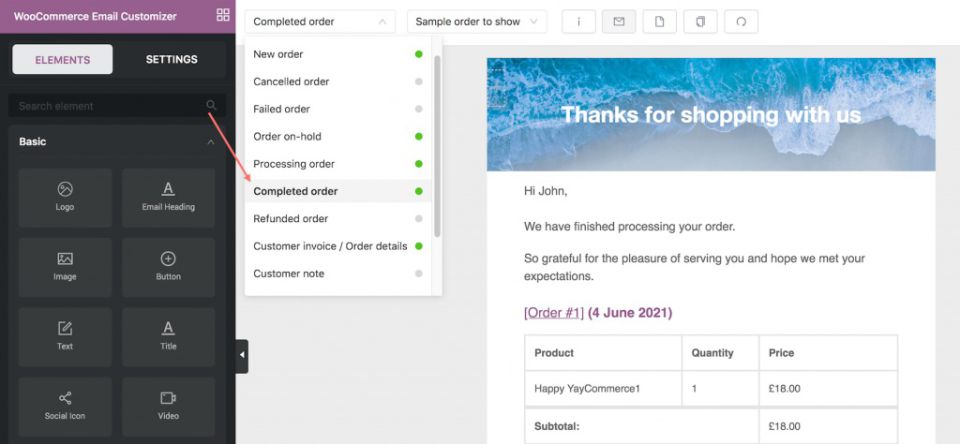The width and height of the screenshot is (960, 444).
Task: Open the Sample order to show dropdown
Action: [x=477, y=21]
